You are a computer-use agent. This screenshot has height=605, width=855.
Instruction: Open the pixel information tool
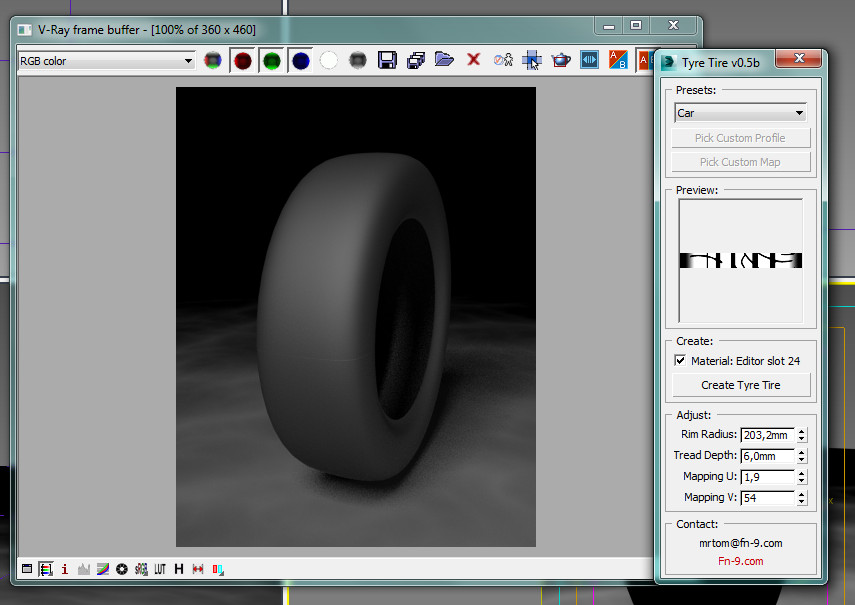pos(64,569)
